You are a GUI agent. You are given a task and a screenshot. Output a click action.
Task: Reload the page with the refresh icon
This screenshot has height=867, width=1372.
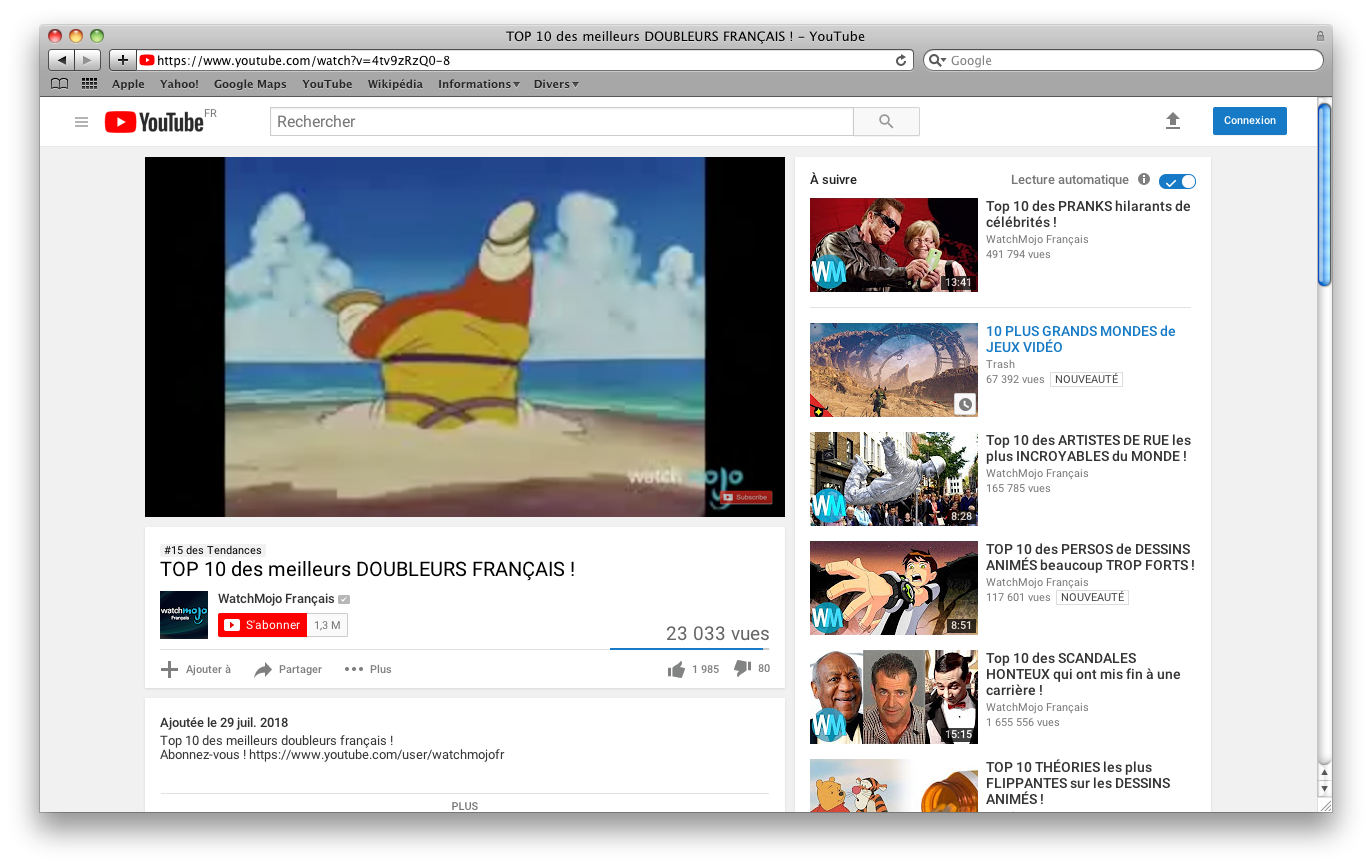tap(901, 60)
